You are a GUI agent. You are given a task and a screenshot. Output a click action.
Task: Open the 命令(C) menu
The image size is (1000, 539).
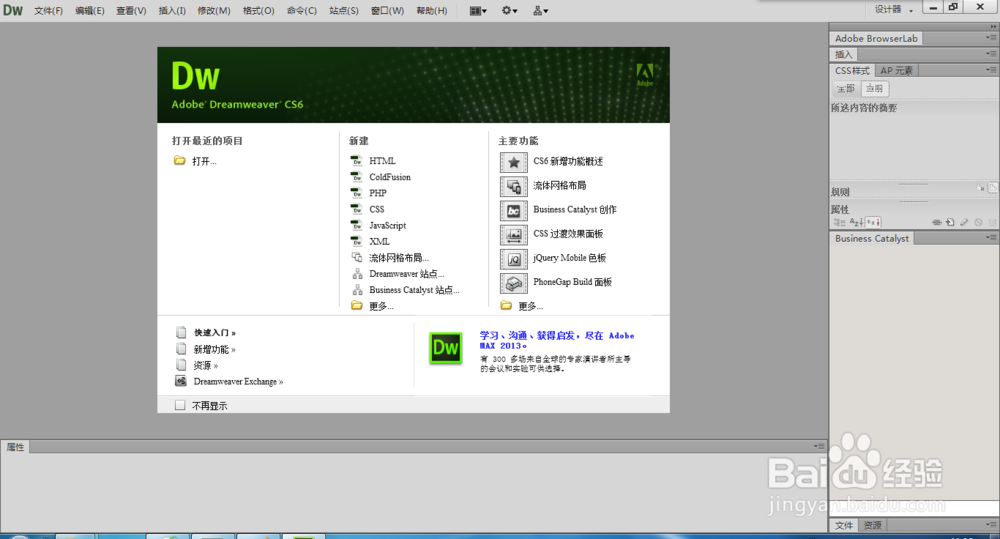tap(302, 11)
